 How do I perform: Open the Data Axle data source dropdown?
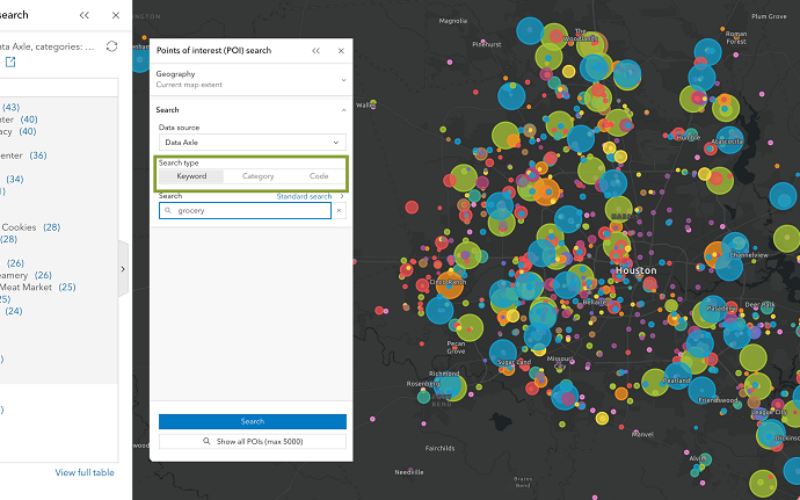click(253, 142)
